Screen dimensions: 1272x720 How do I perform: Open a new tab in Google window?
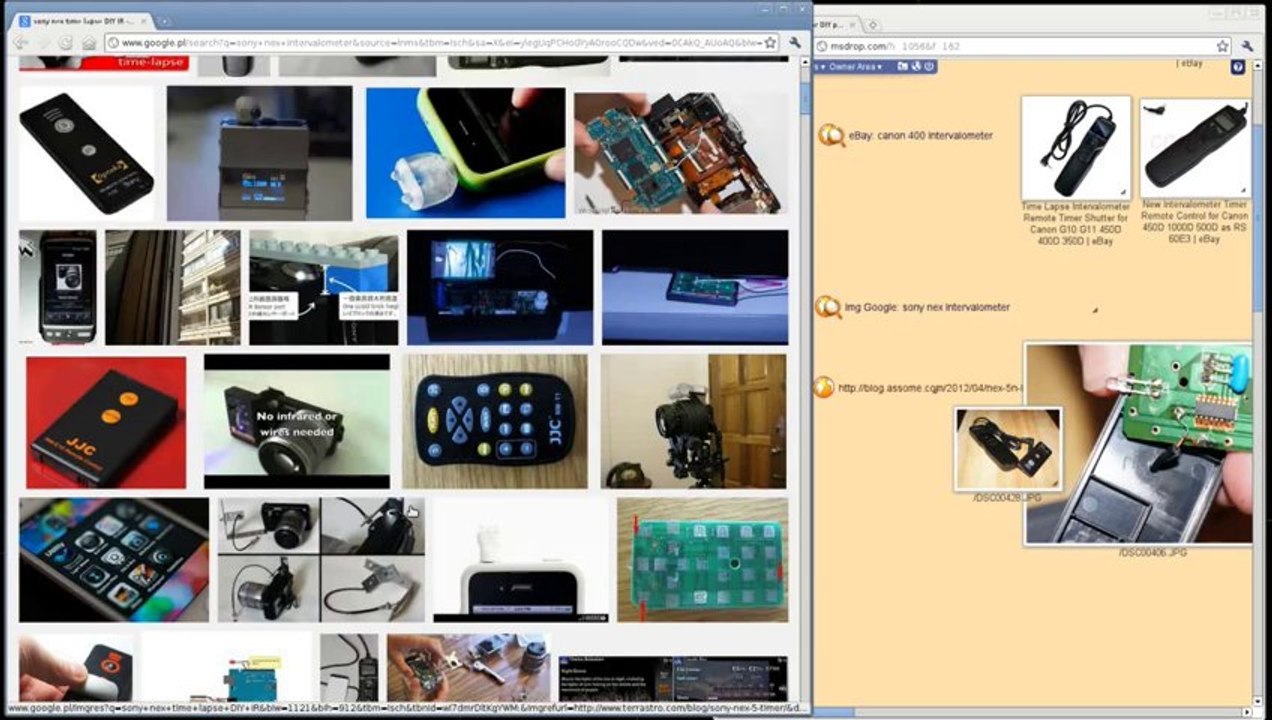coord(164,21)
